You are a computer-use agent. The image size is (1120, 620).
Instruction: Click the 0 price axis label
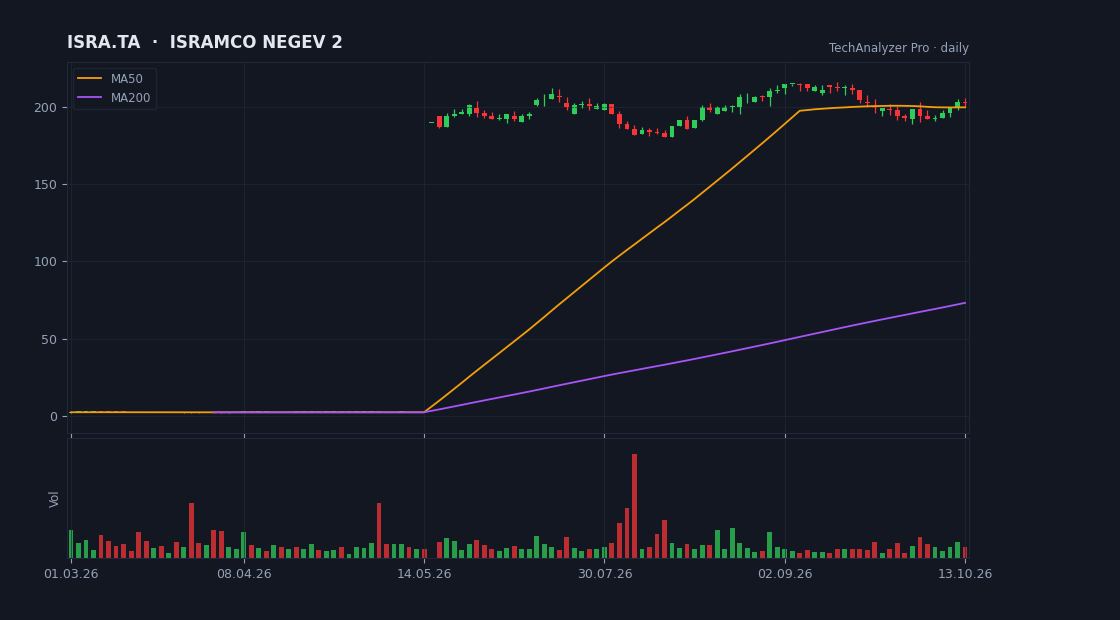pyautogui.click(x=54, y=416)
